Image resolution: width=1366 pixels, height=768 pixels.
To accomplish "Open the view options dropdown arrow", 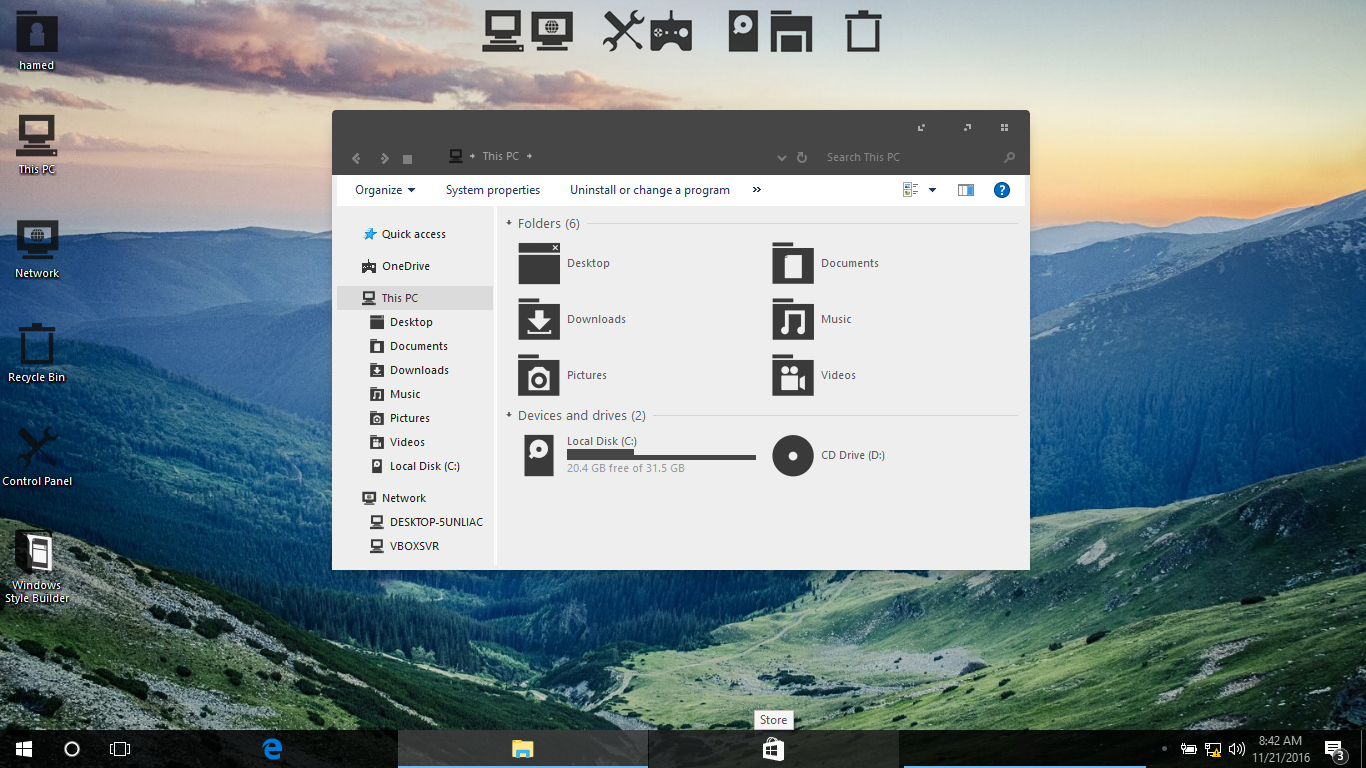I will pos(932,190).
